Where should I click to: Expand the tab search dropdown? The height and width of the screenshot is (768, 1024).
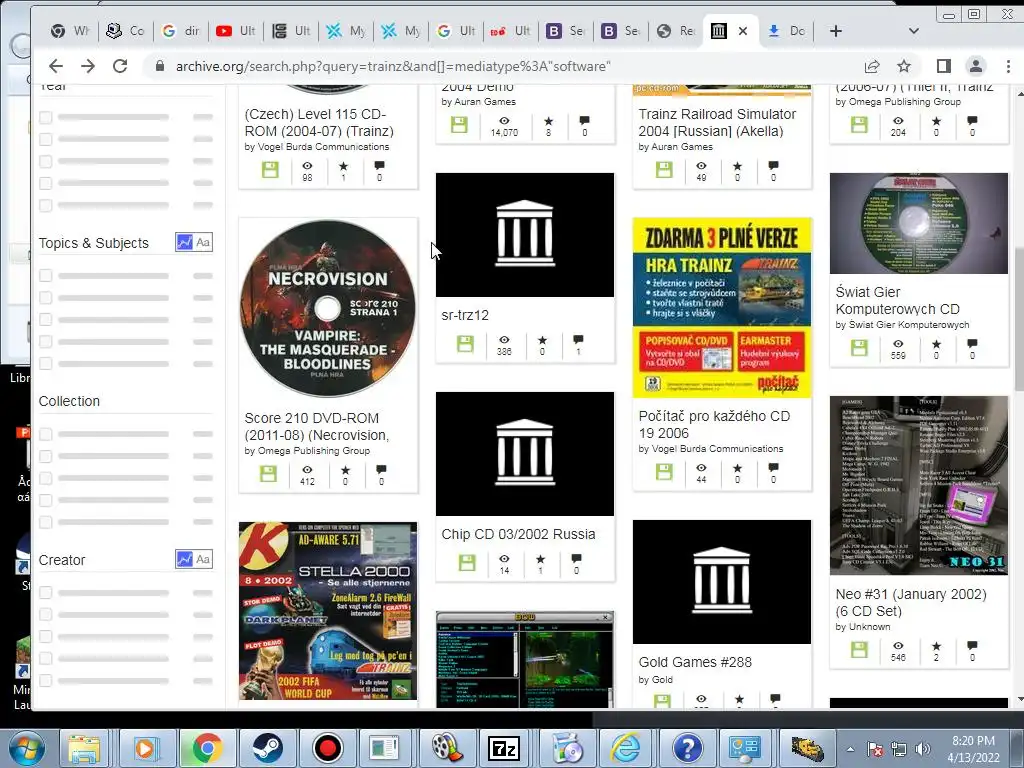pos(914,31)
